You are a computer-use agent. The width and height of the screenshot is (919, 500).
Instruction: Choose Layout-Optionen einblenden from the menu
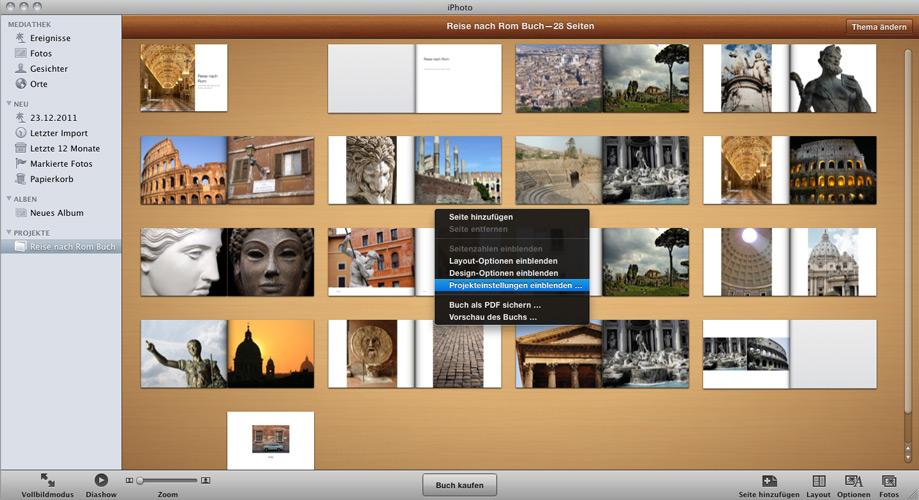click(503, 261)
